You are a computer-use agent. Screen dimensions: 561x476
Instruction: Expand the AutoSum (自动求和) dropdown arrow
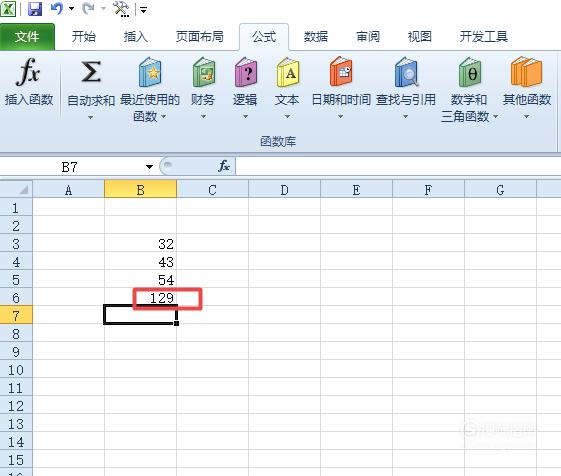pyautogui.click(x=91, y=117)
